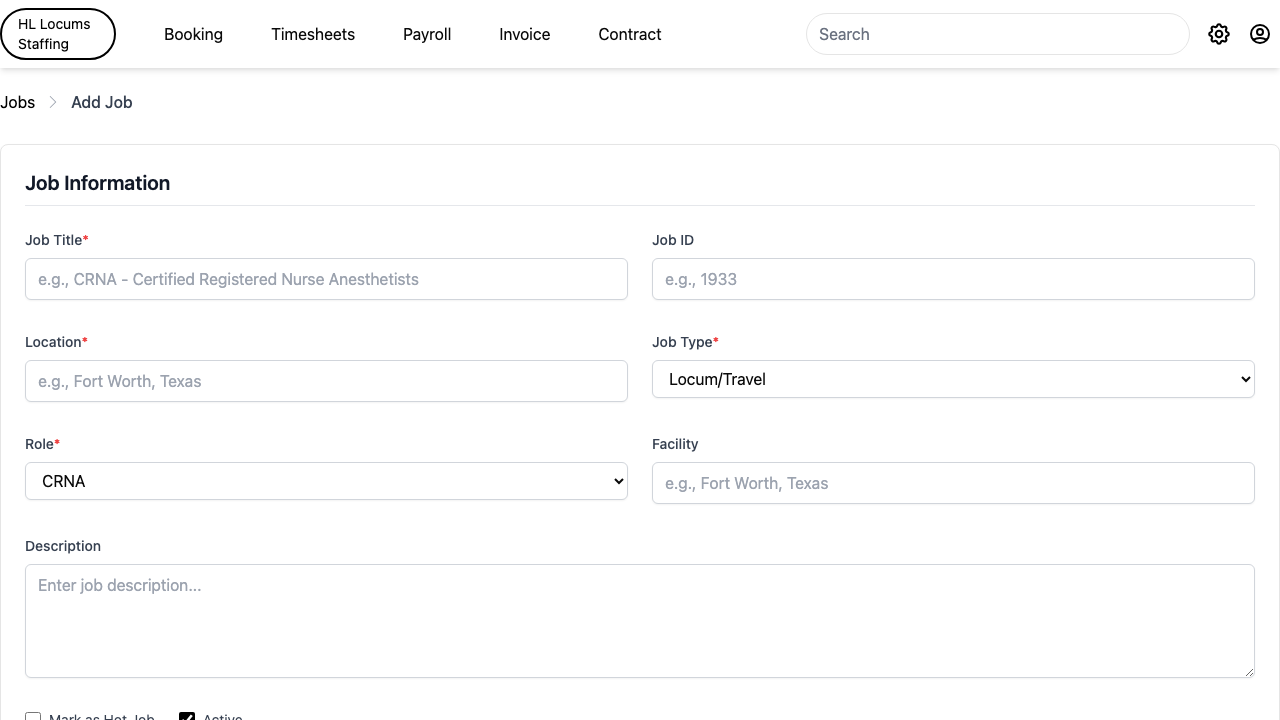Open the Contract section
The width and height of the screenshot is (1280, 720).
click(630, 34)
